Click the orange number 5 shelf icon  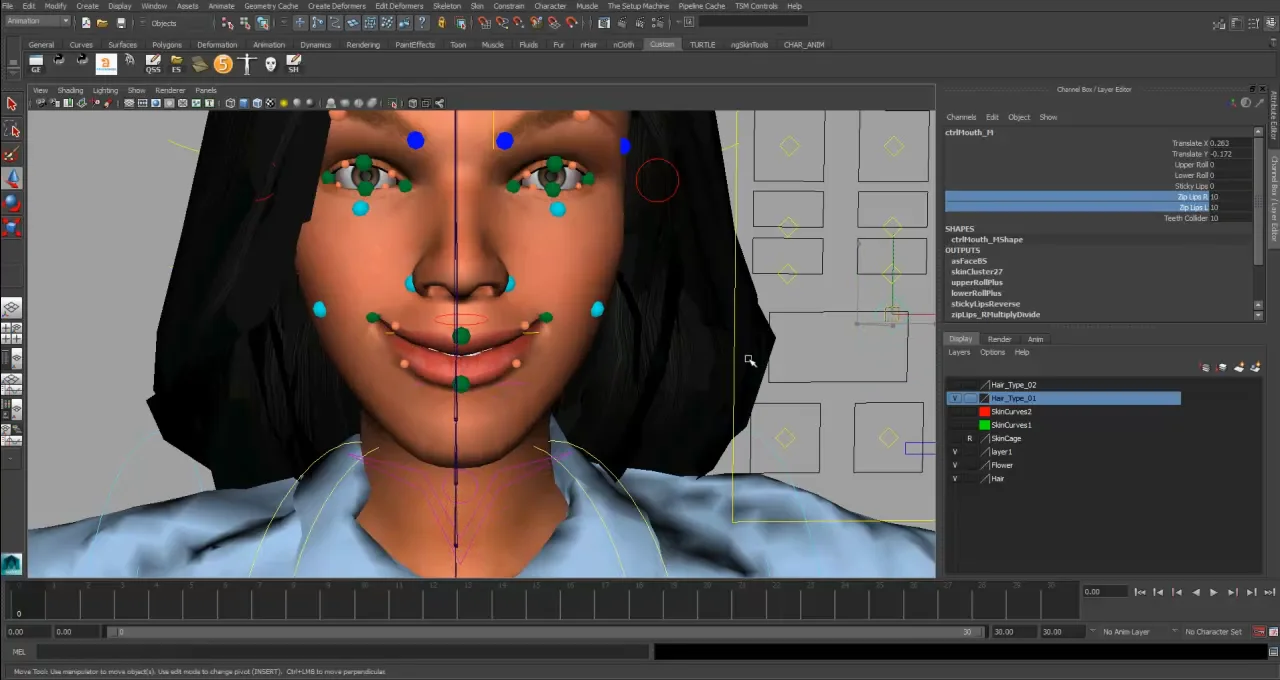(223, 64)
